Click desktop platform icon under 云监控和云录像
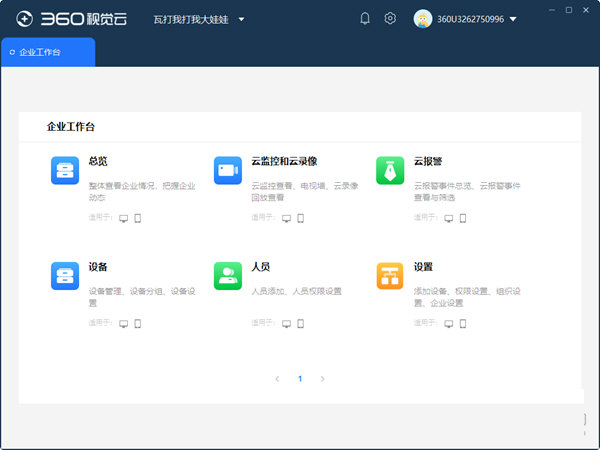This screenshot has height=450, width=600. 286,218
